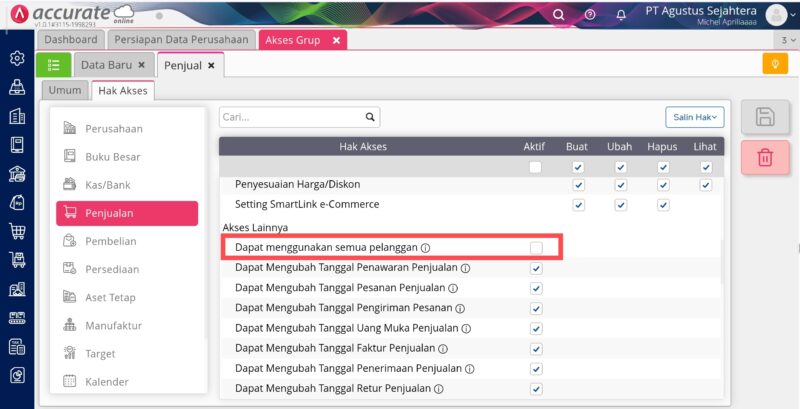Viewport: 800px width, 409px height.
Task: Toggle Buat checkbox for Penyesuaian Harga/Diskon
Action: coord(578,185)
